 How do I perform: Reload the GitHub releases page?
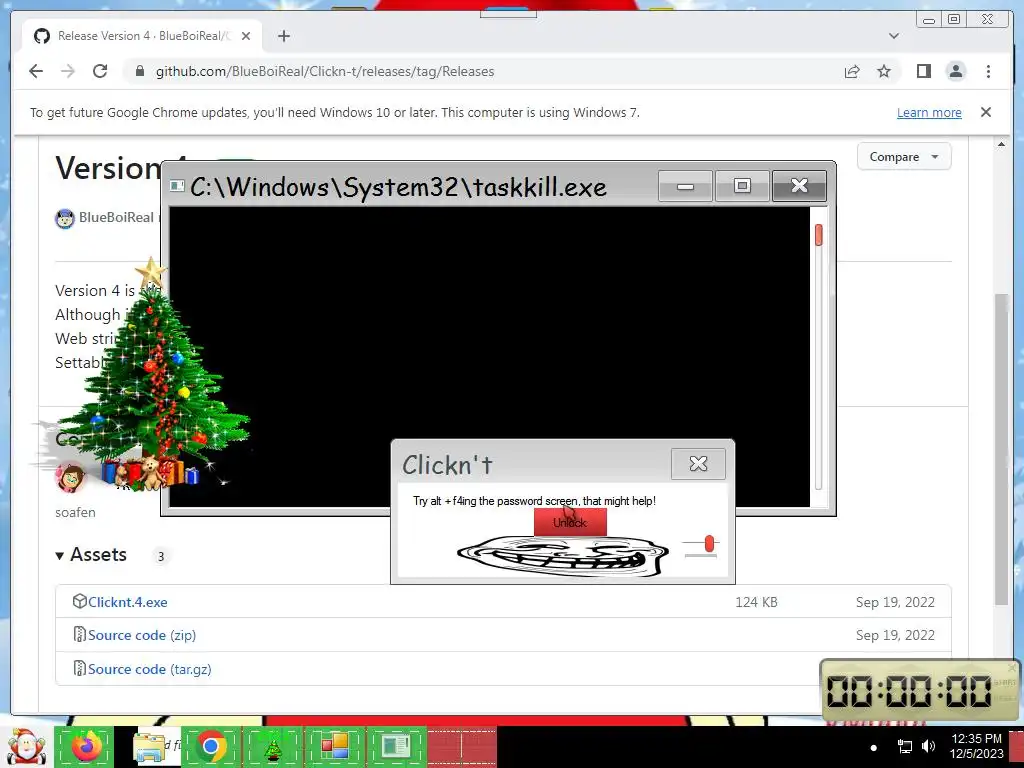pos(100,71)
